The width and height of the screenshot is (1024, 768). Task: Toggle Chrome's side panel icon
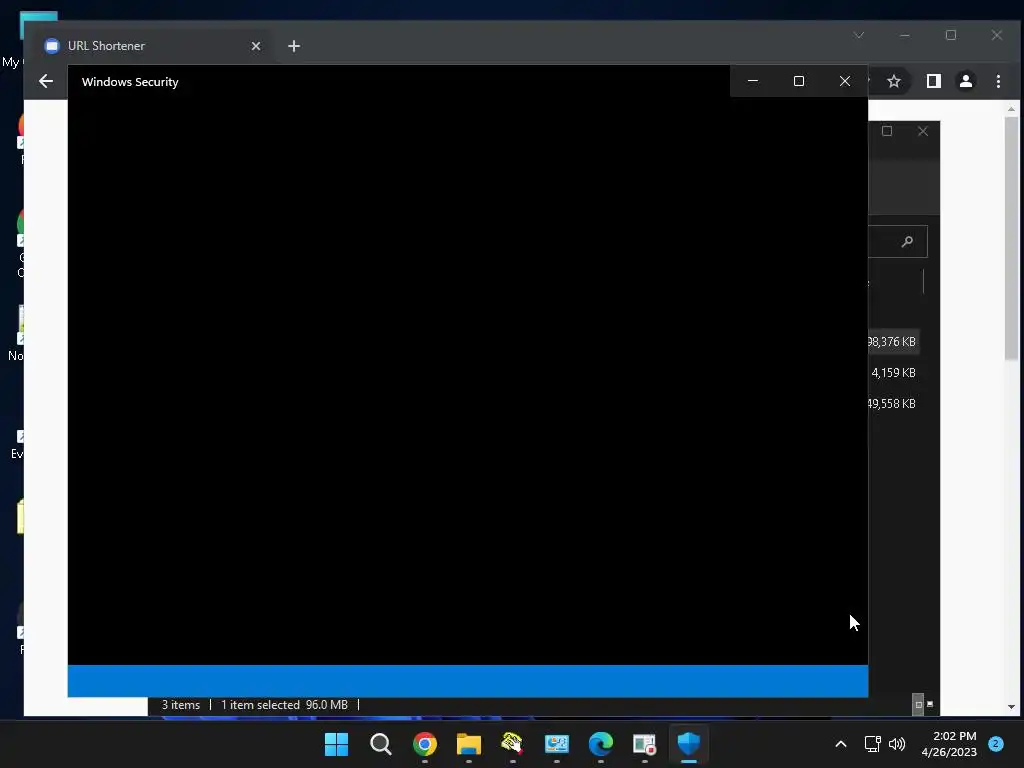[933, 81]
